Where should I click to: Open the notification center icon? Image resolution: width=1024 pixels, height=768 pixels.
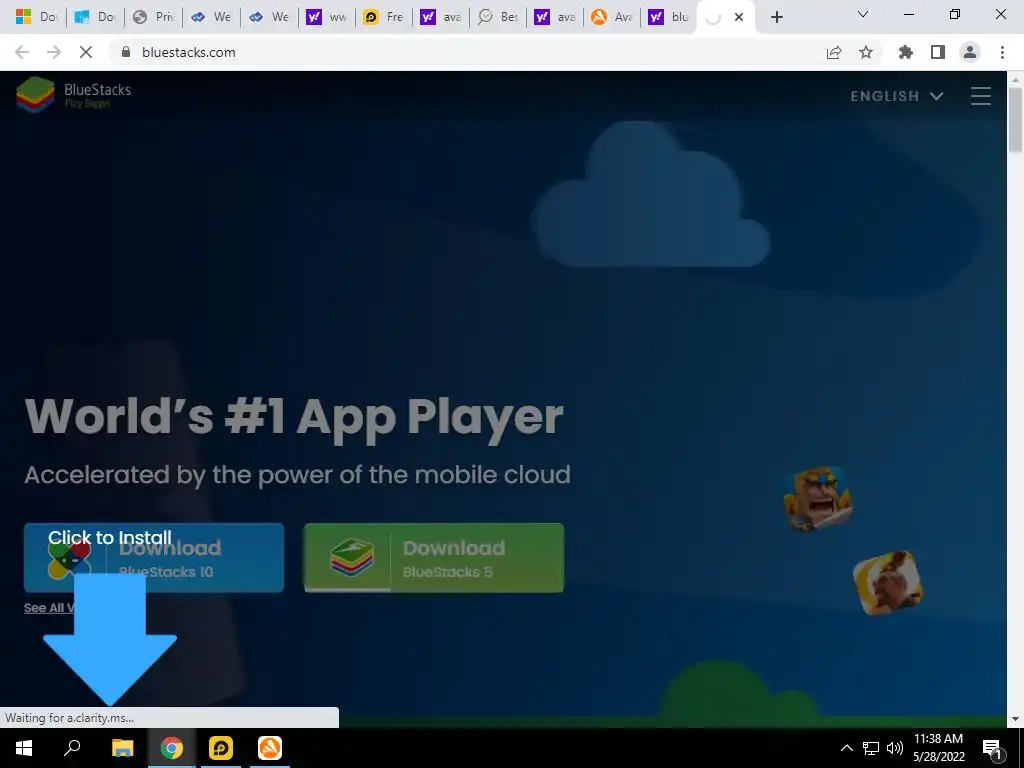(992, 748)
